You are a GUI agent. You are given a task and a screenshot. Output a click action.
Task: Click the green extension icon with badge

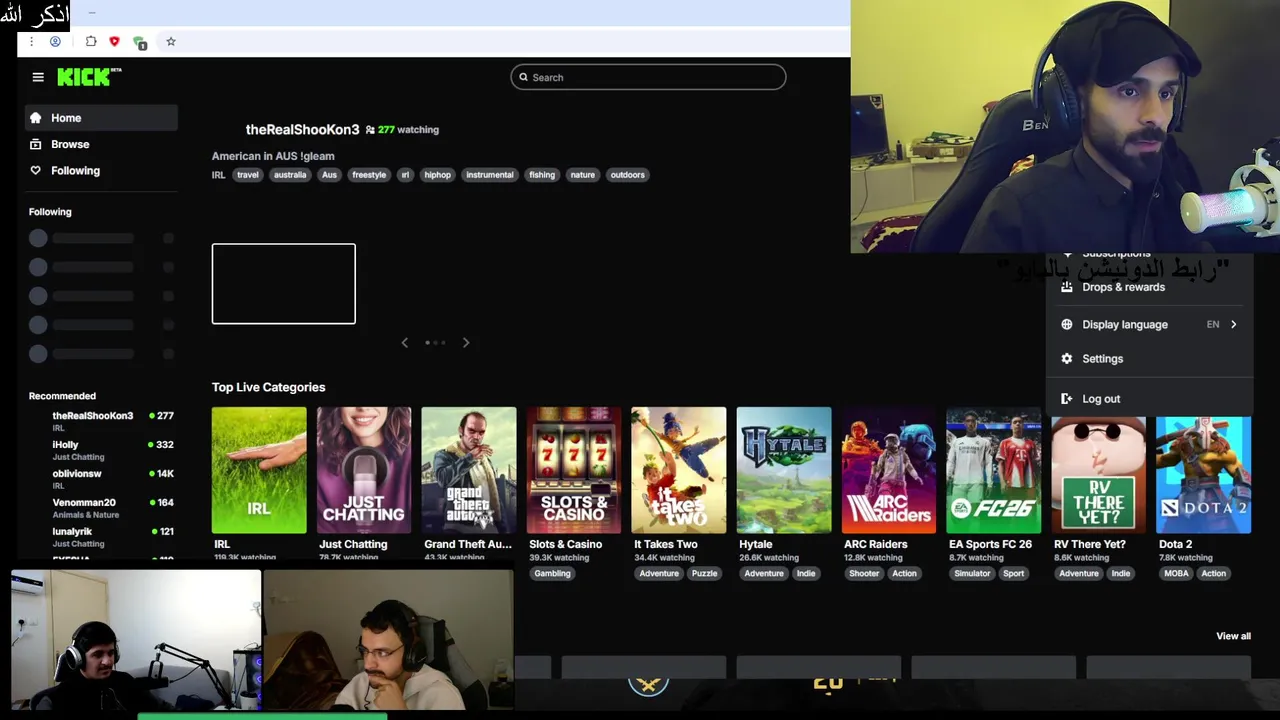click(140, 43)
